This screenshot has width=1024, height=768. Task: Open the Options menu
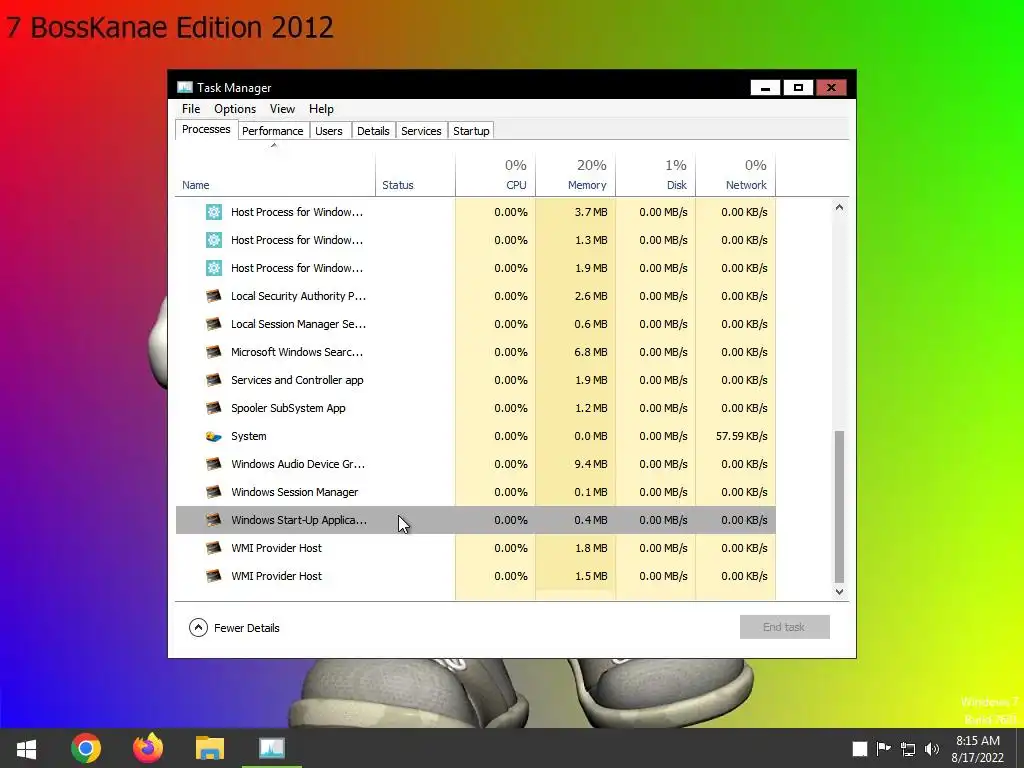235,109
